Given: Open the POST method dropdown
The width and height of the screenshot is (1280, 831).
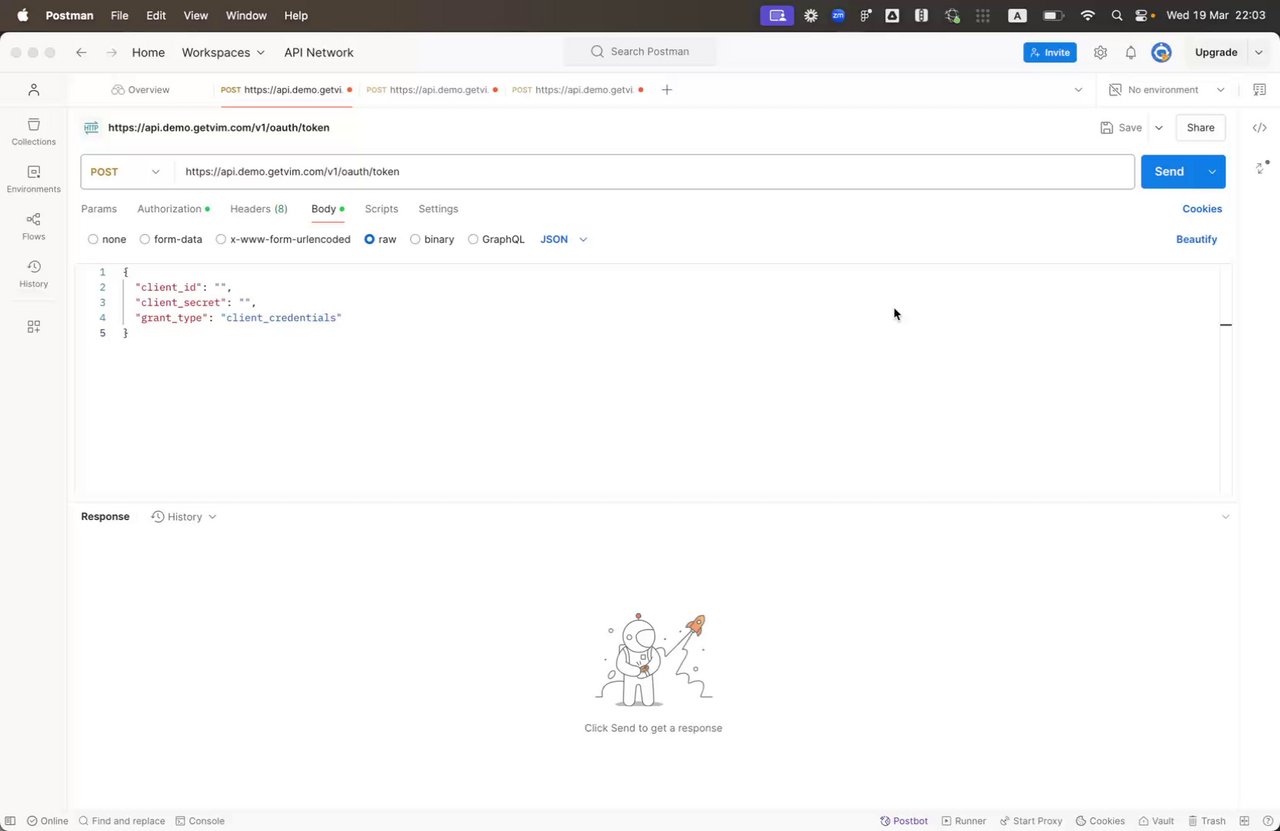Looking at the screenshot, I should [x=127, y=172].
